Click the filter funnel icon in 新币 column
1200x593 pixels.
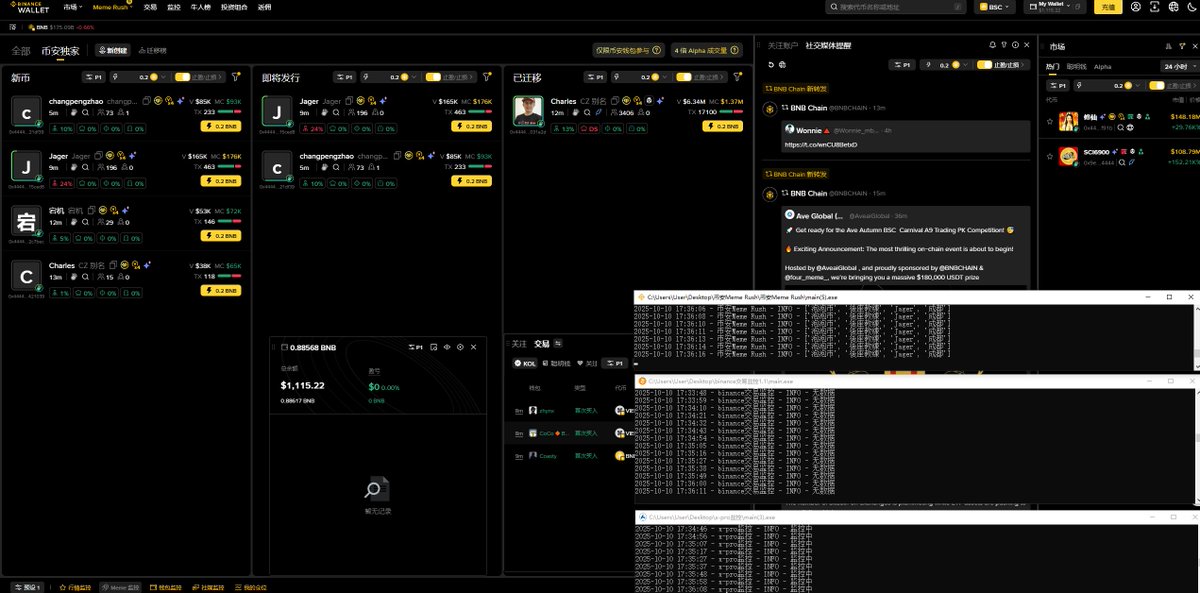tap(236, 76)
